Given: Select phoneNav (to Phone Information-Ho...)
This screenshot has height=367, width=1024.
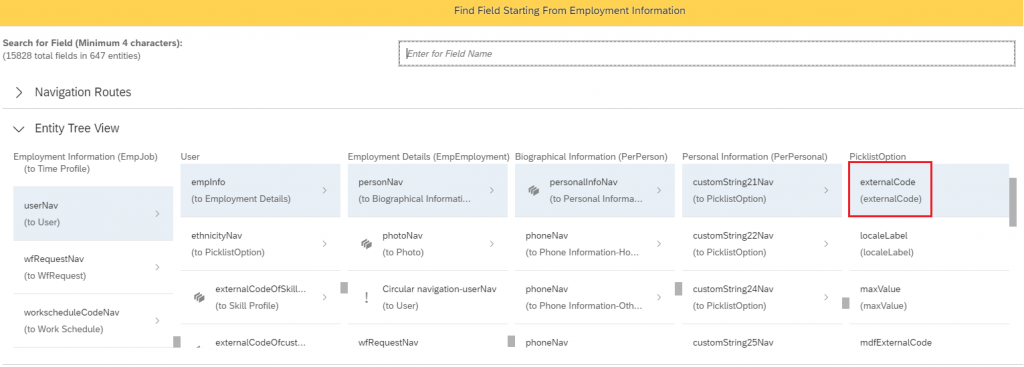Looking at the screenshot, I should (594, 244).
